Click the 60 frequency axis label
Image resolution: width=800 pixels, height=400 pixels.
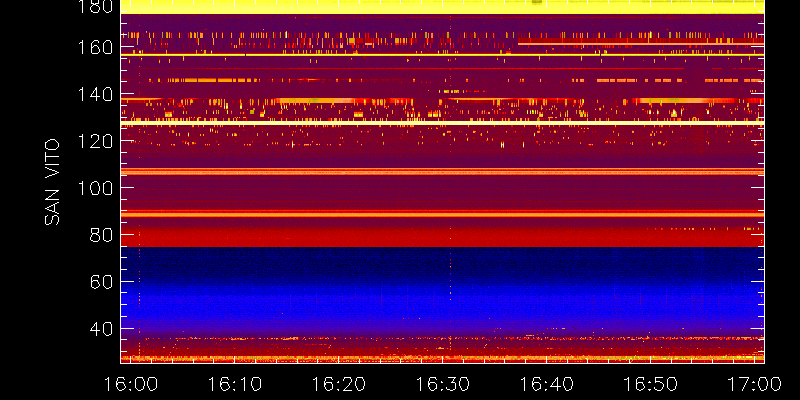[101, 282]
